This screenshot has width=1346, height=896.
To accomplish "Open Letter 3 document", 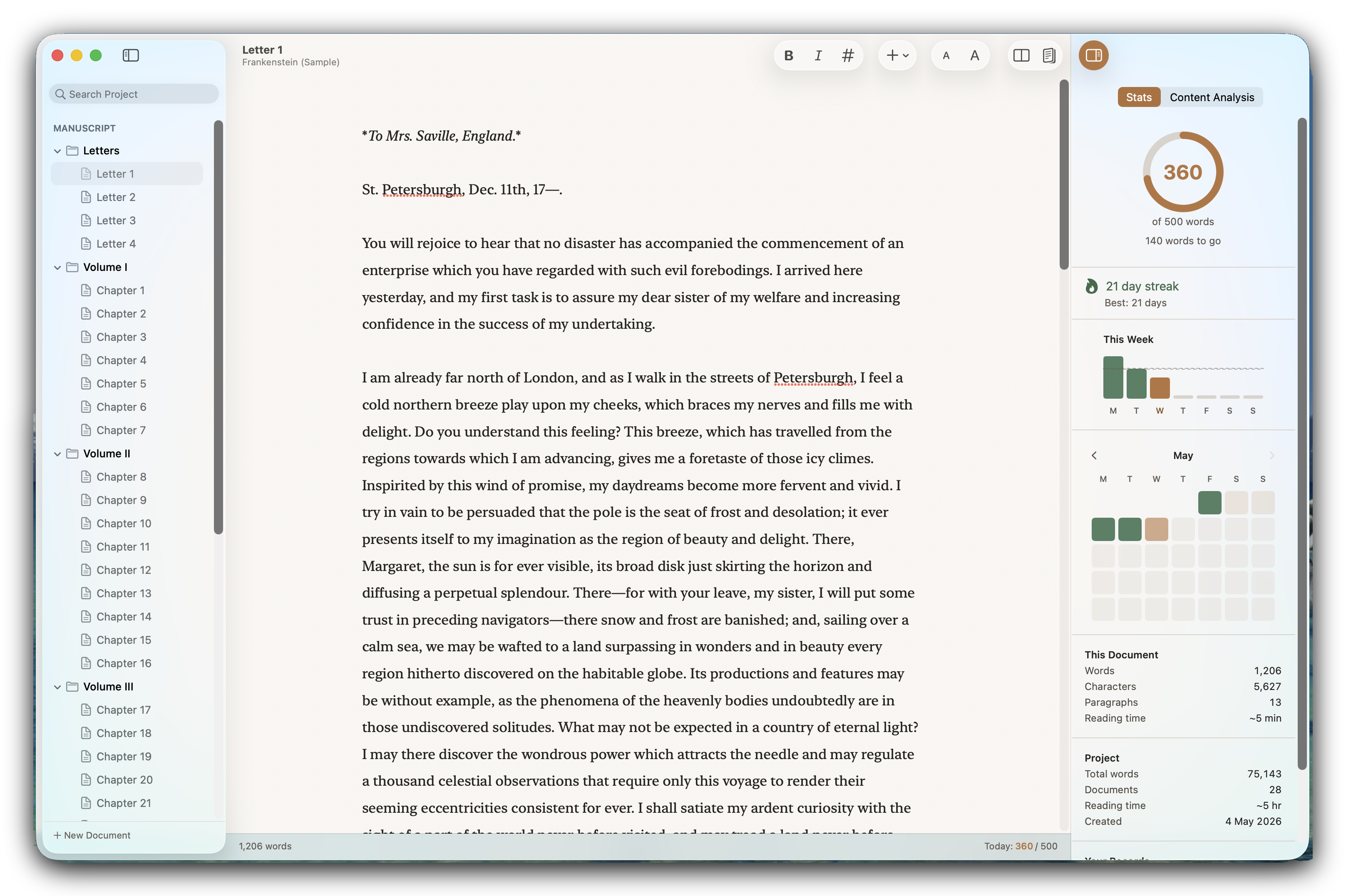I will 127,221.
